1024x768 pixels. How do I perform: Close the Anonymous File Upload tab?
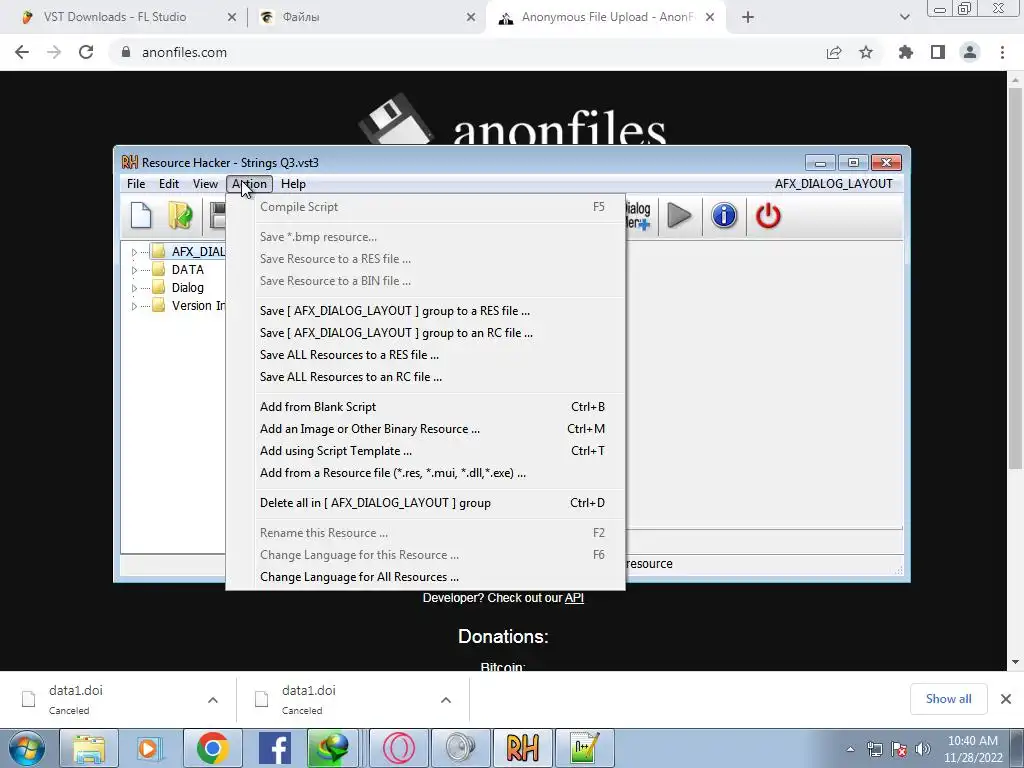tap(711, 18)
